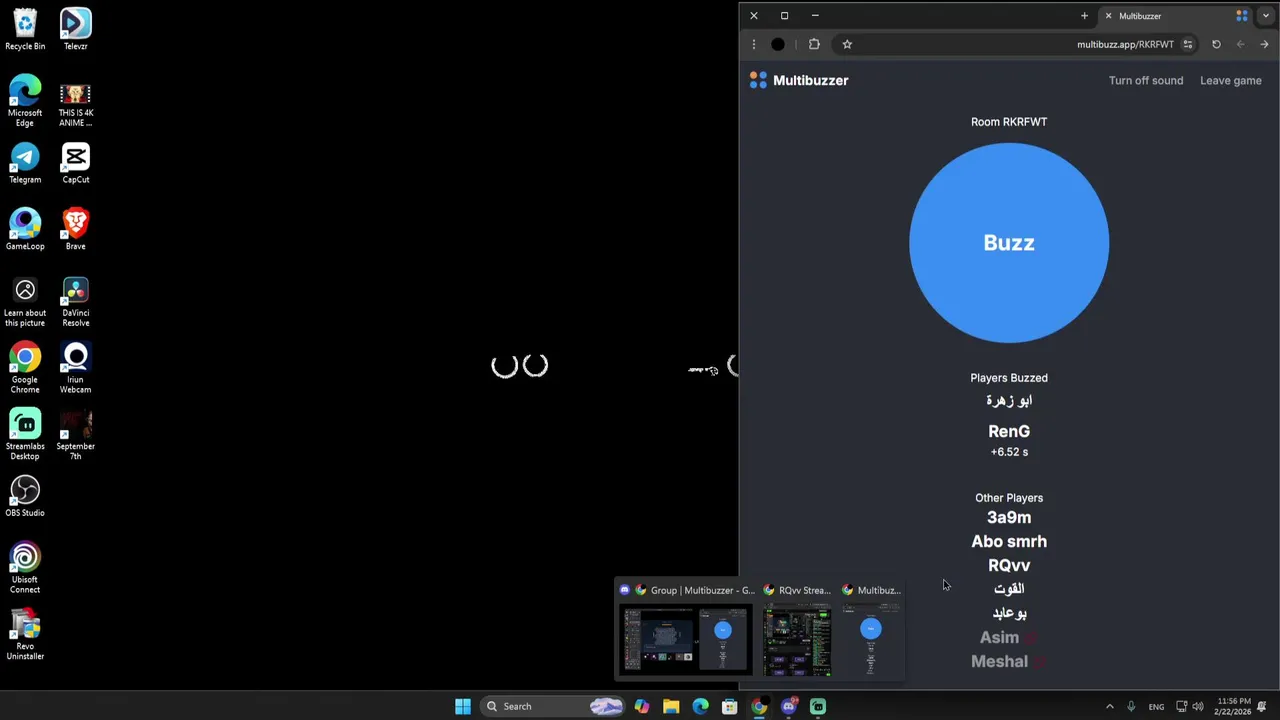Image resolution: width=1280 pixels, height=720 pixels.
Task: Click the taskbar Search box
Action: tap(553, 706)
